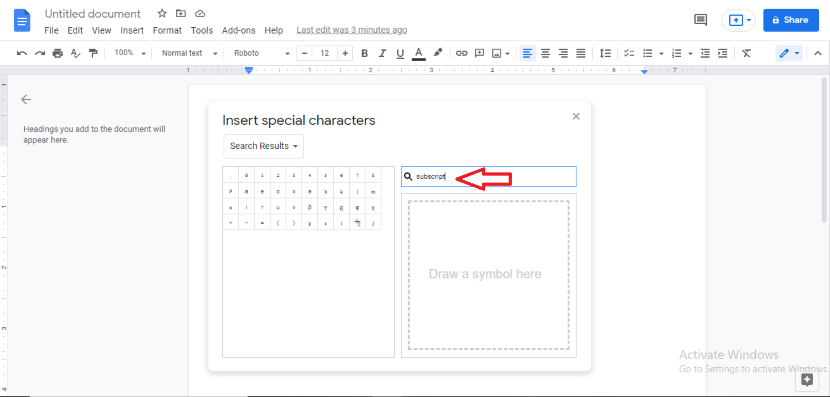
Task: Insert the subscript beta character
Action: 310,207
